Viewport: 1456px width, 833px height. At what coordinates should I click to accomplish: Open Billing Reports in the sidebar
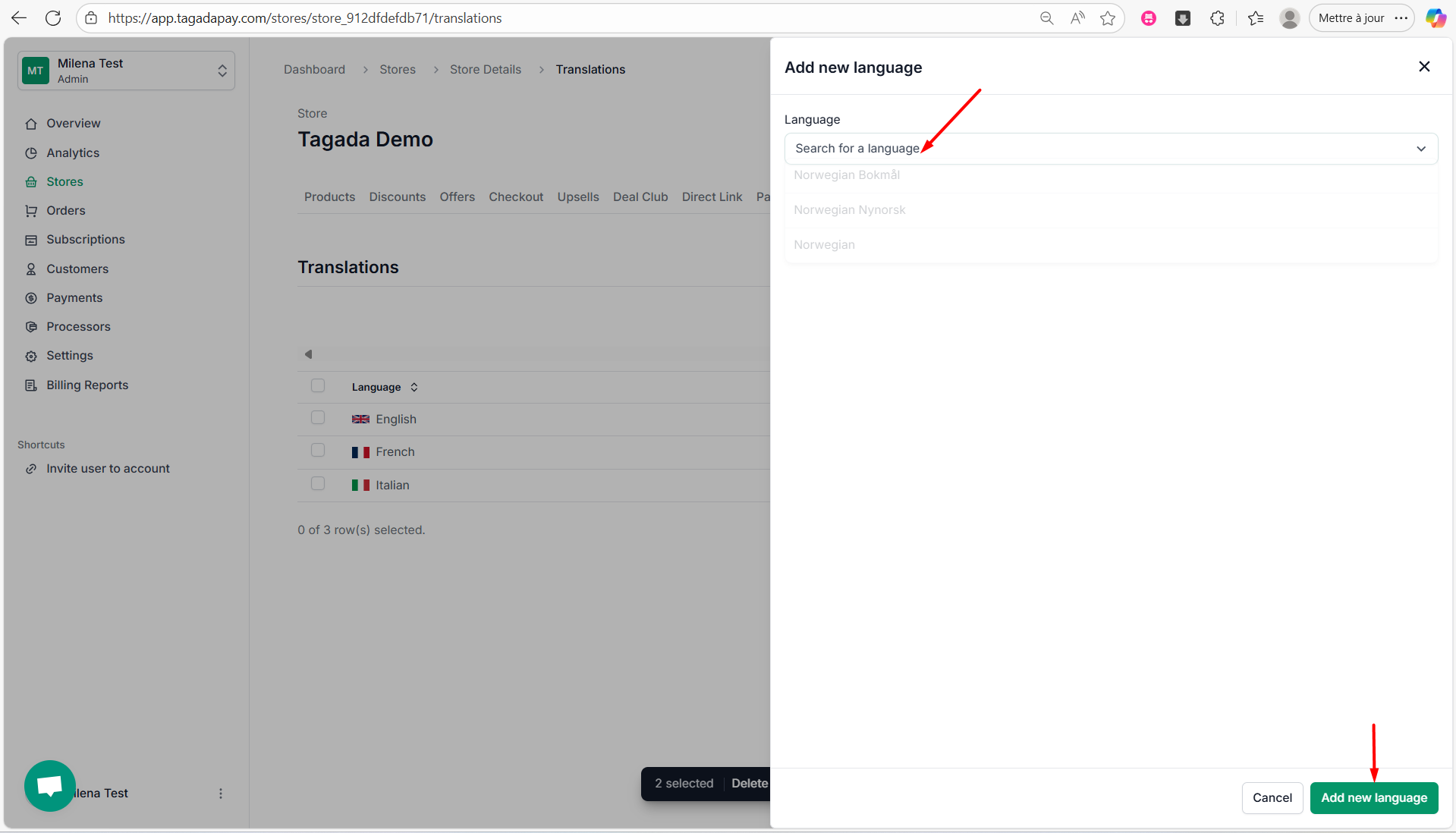pyautogui.click(x=87, y=385)
